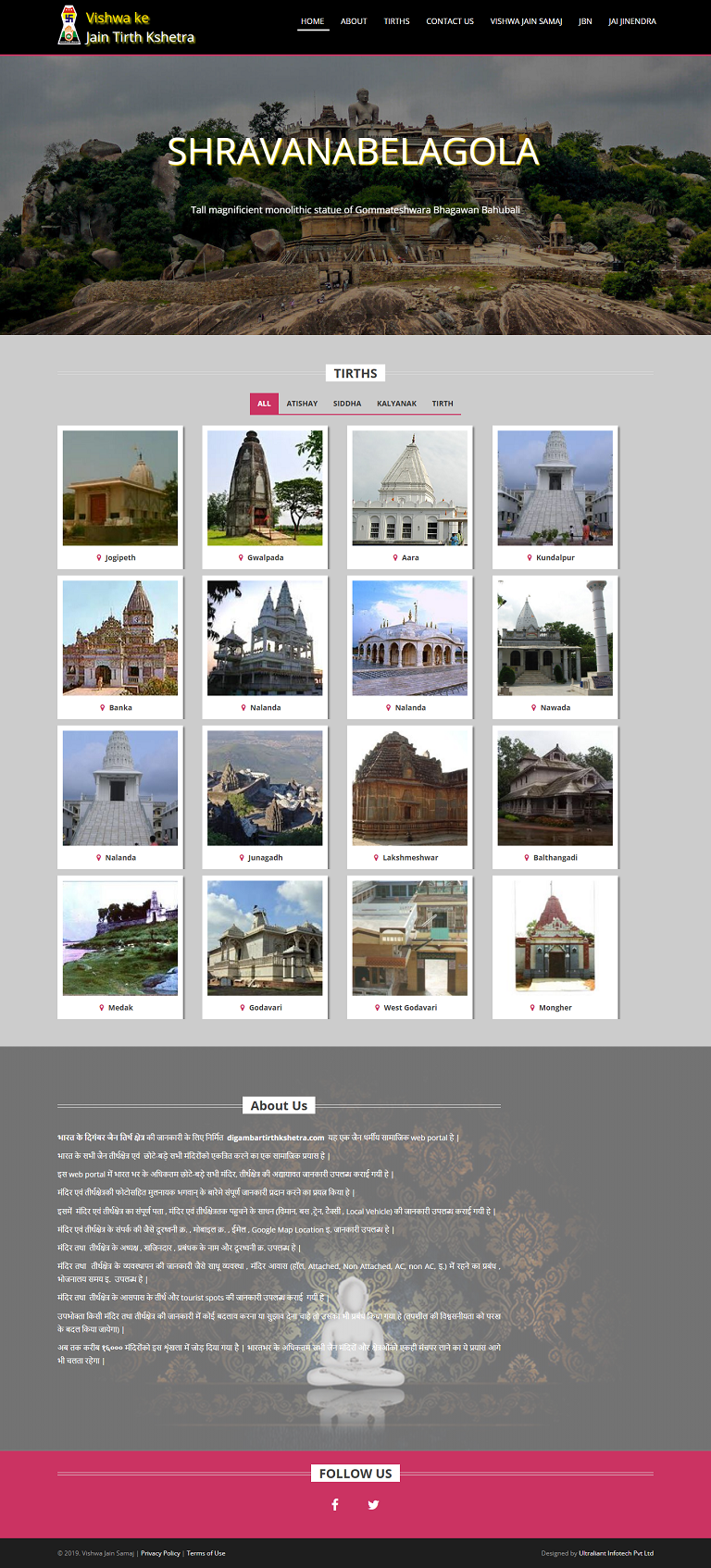Click the location pin beside Junagadh
This screenshot has width=711, height=1568.
point(242,857)
